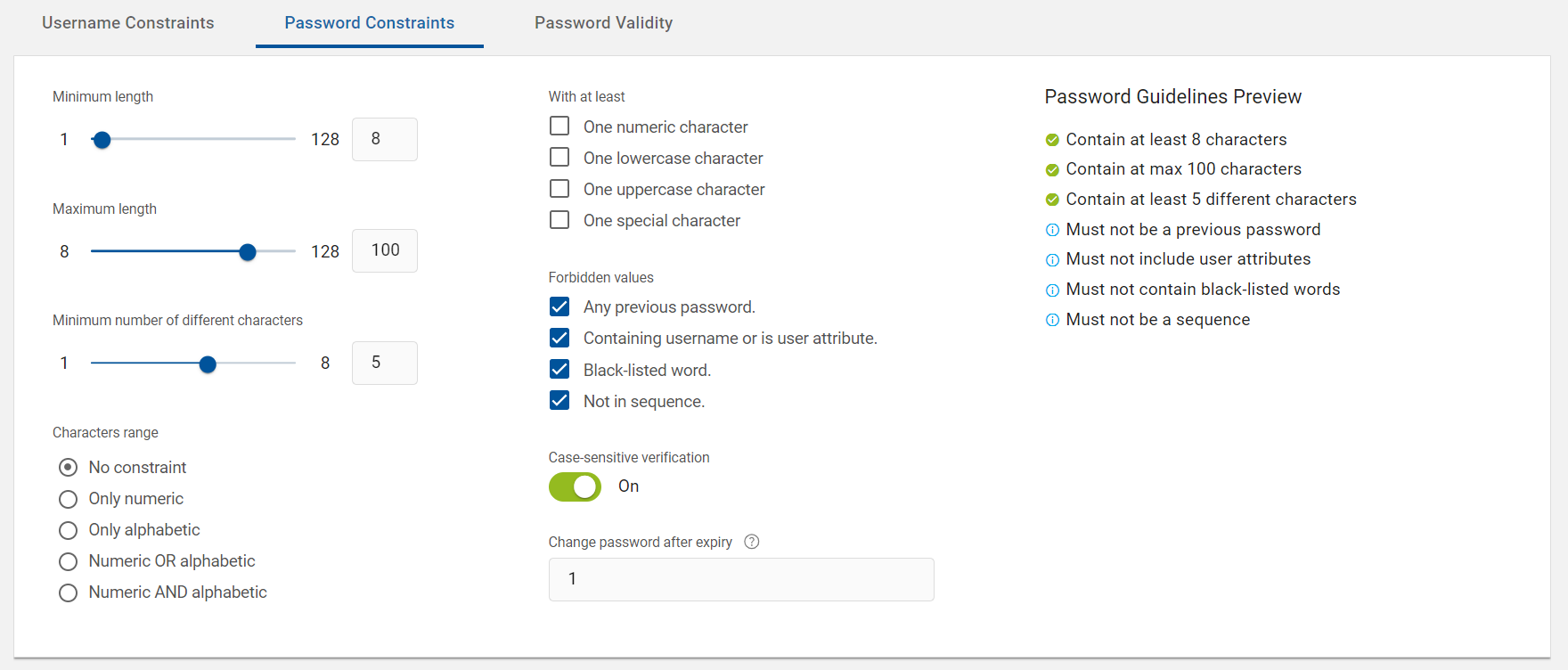The image size is (1568, 670).
Task: Check One special character box
Action: (559, 220)
